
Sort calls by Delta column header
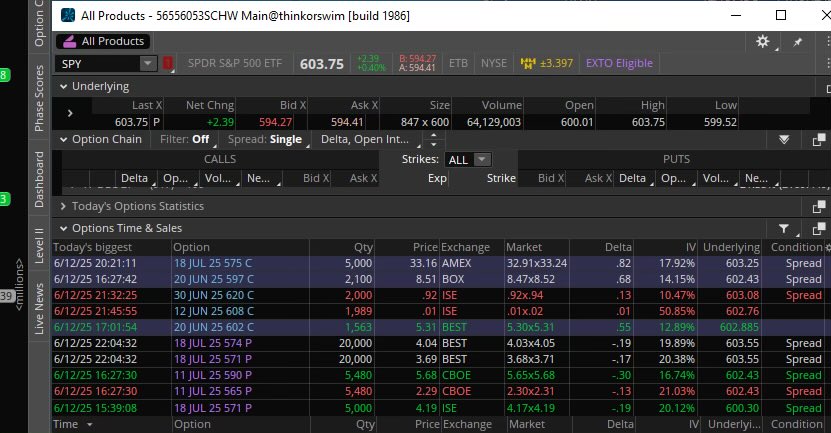pos(135,179)
